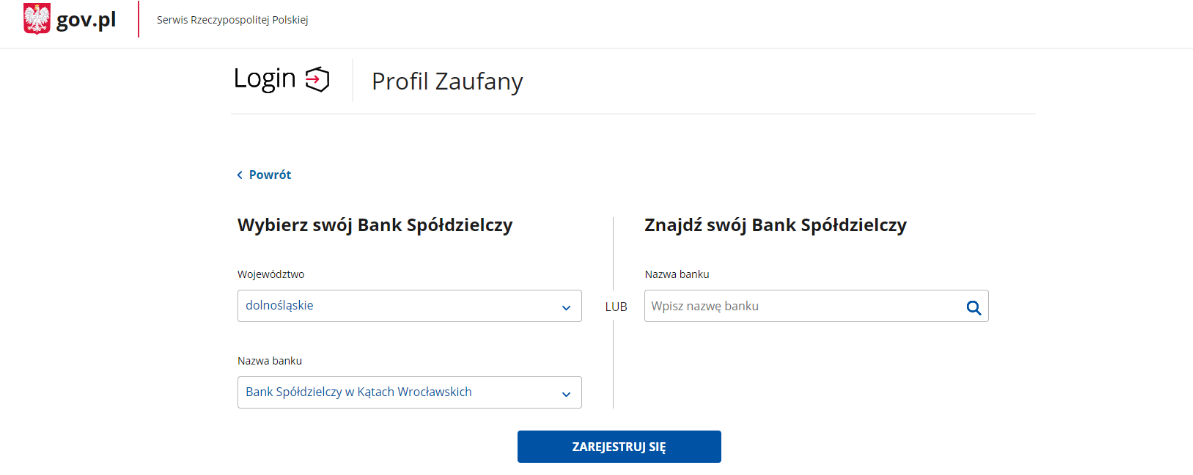Click the chevron arrow in the dolnośląskie field
1193x475 pixels.
point(565,308)
